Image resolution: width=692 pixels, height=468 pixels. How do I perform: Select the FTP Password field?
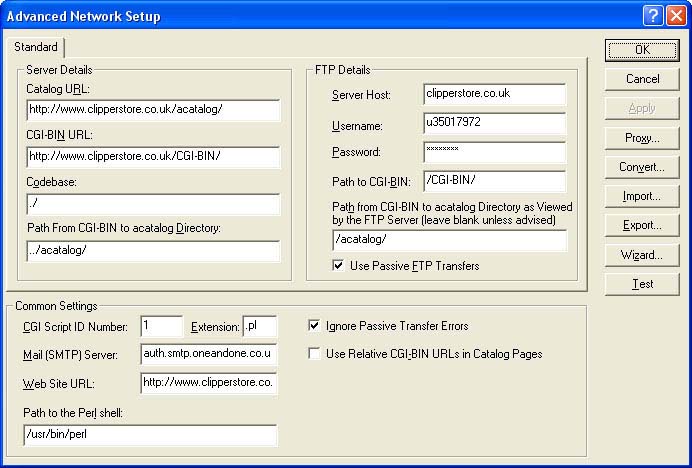pos(494,152)
